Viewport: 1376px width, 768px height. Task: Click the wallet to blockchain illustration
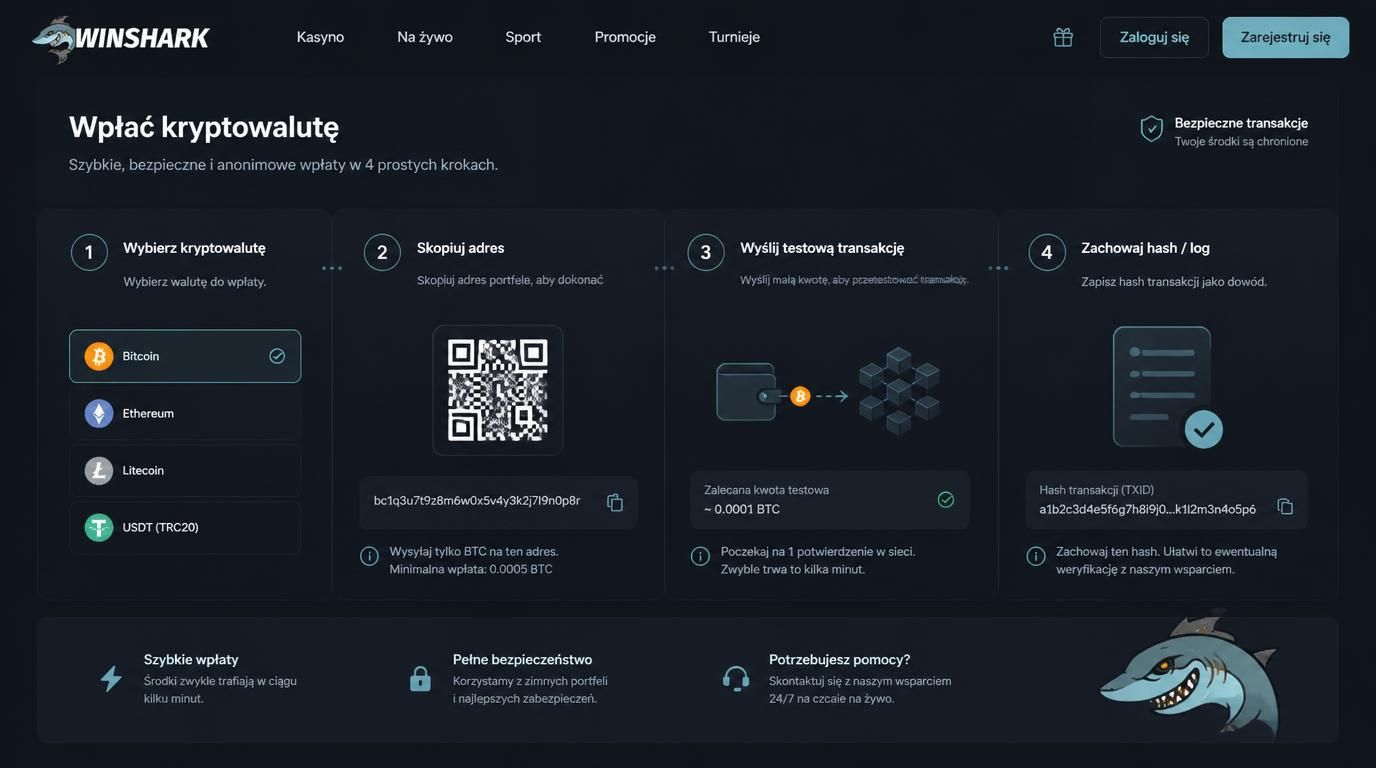coord(829,391)
